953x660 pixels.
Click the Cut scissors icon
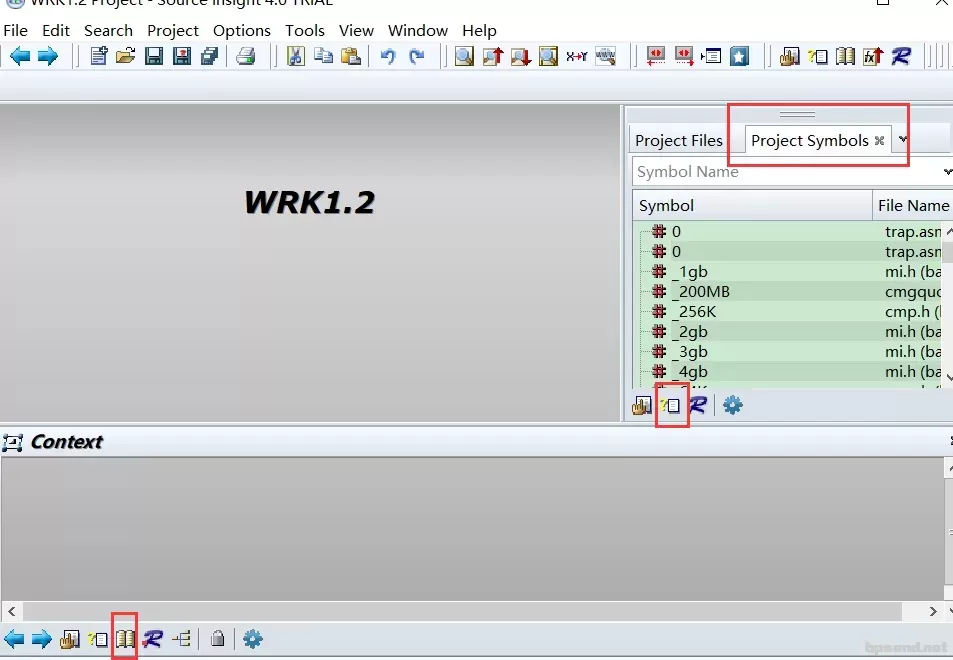point(295,57)
